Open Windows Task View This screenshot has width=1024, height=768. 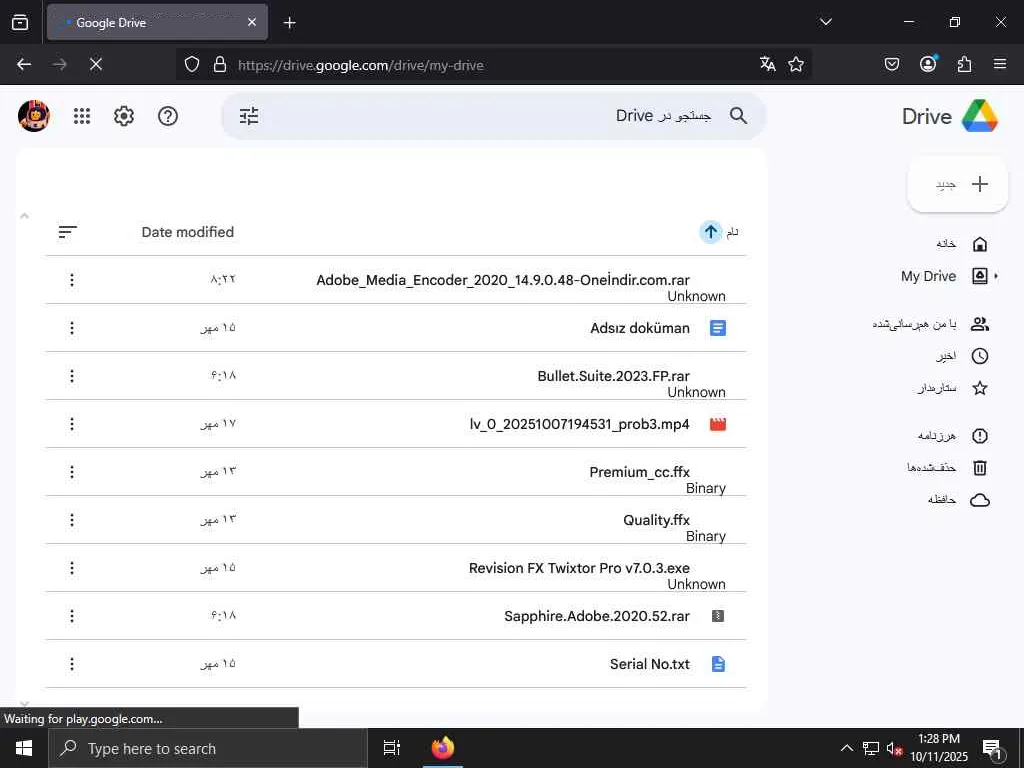pos(392,748)
